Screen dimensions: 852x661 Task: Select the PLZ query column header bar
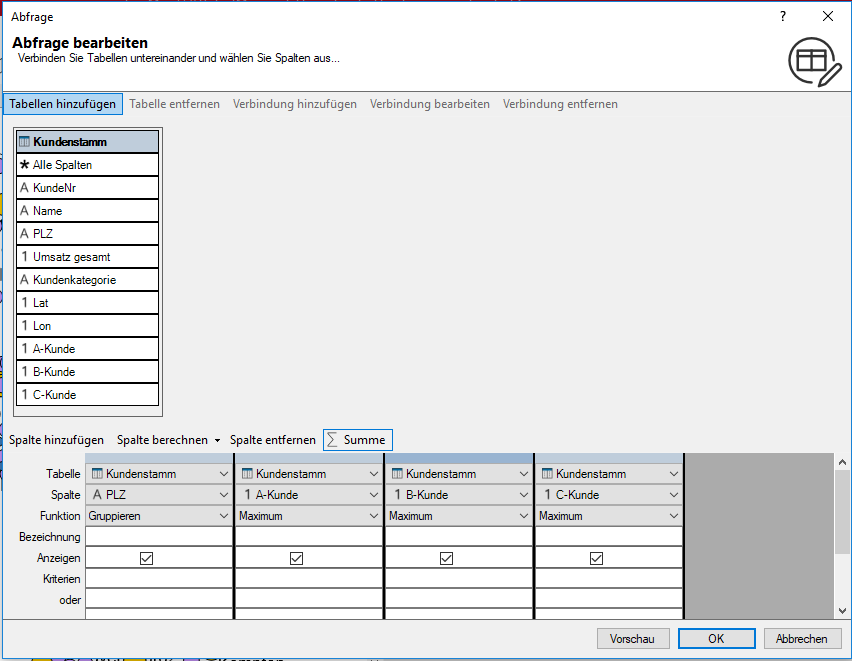159,458
